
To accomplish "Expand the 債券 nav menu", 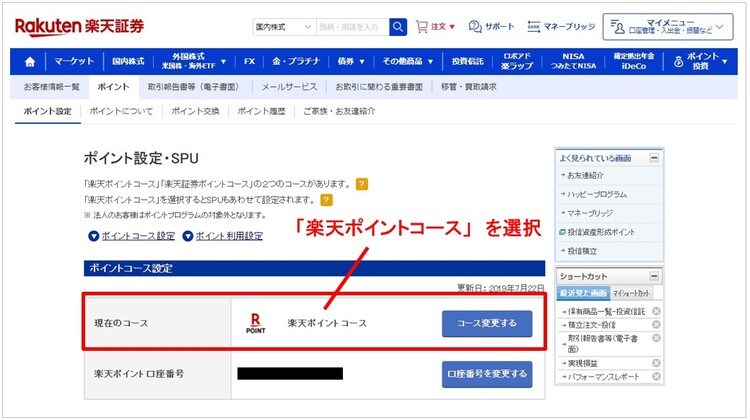I will 351,61.
